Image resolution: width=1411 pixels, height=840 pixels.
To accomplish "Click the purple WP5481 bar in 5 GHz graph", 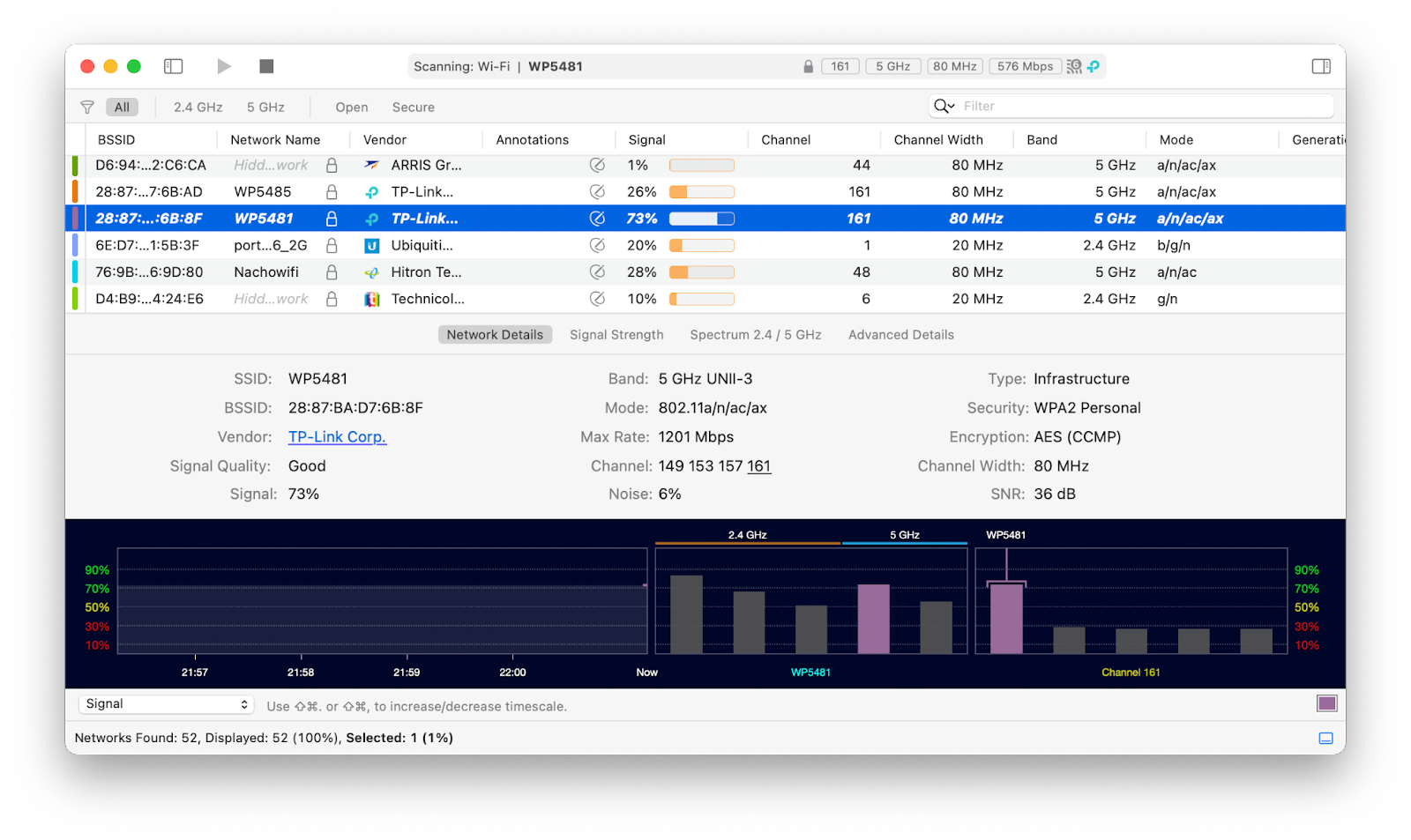I will [x=873, y=619].
